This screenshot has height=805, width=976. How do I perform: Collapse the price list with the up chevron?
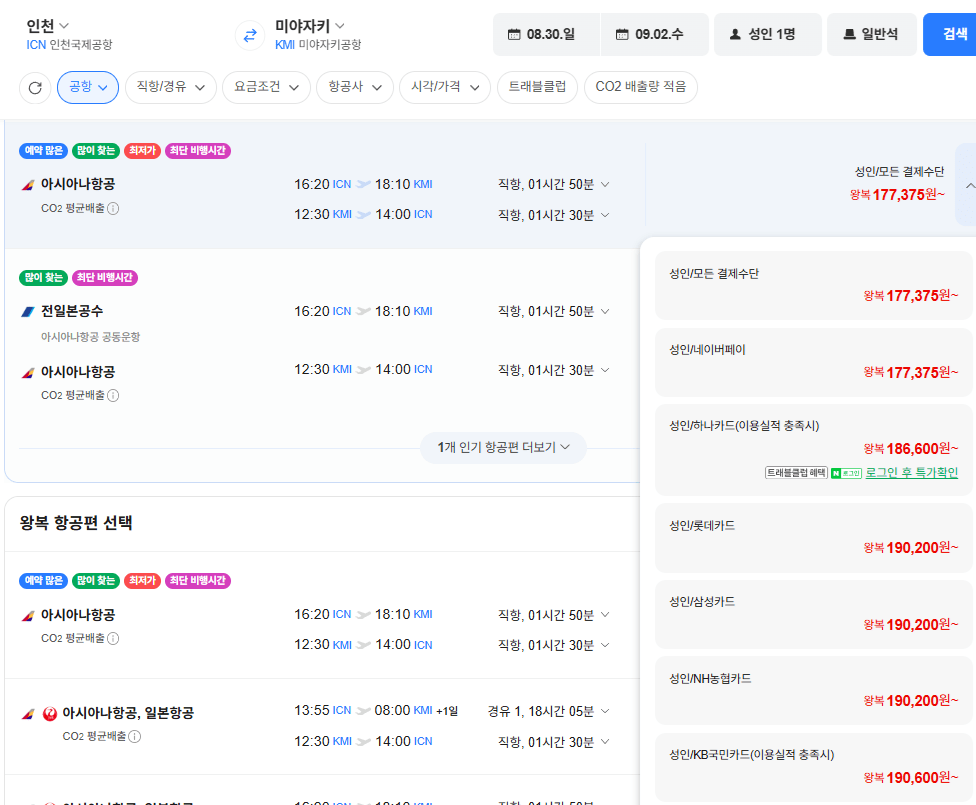tap(970, 186)
